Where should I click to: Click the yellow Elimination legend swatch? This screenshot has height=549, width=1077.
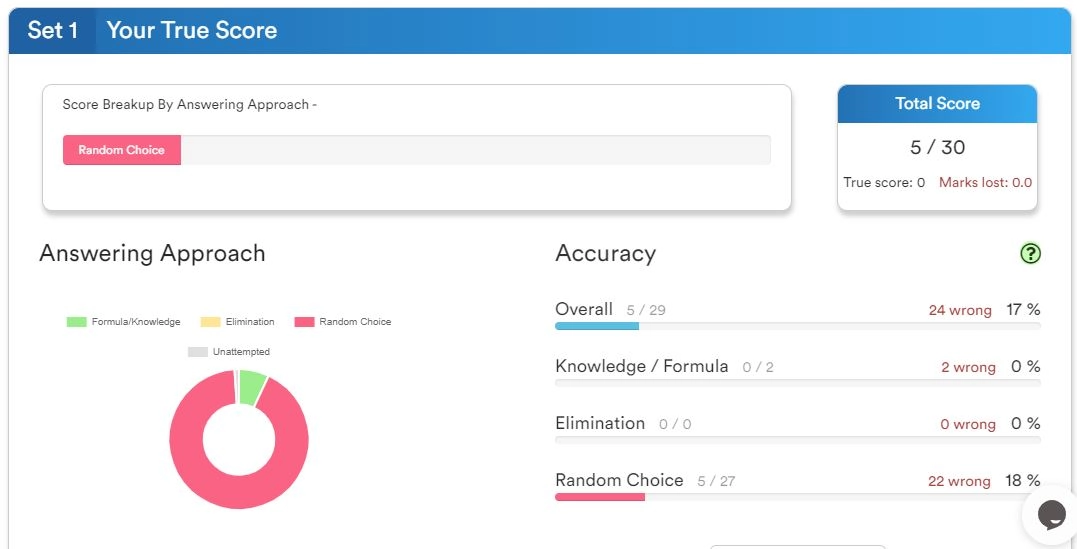tap(210, 322)
